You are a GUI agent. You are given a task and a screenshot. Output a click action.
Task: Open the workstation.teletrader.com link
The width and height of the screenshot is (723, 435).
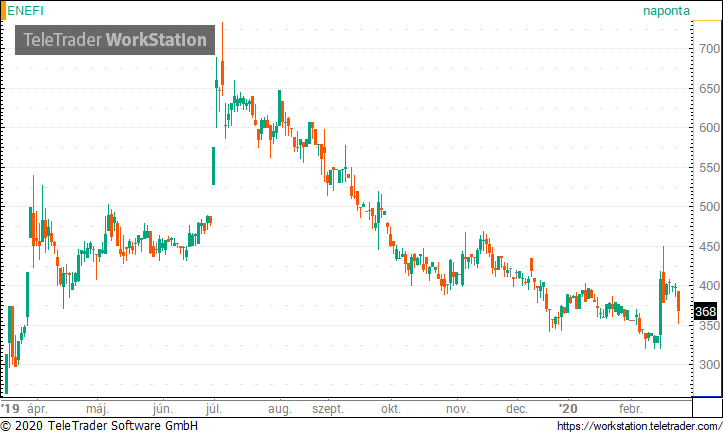pos(640,426)
